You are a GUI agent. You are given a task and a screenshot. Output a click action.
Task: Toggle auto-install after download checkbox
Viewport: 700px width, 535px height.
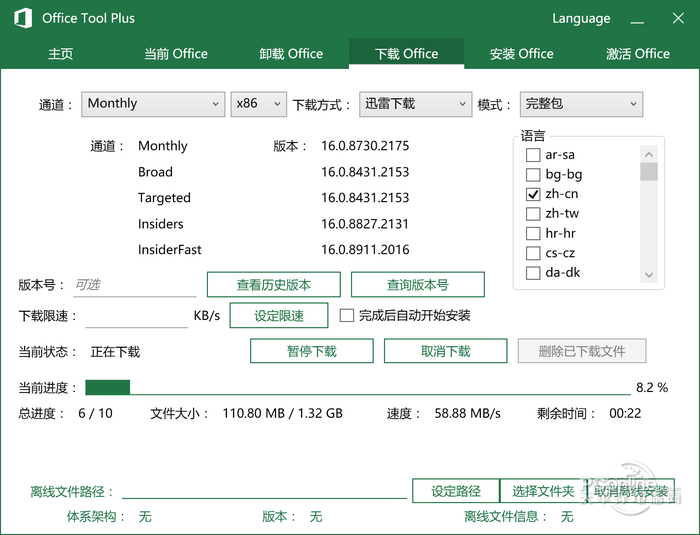click(347, 316)
